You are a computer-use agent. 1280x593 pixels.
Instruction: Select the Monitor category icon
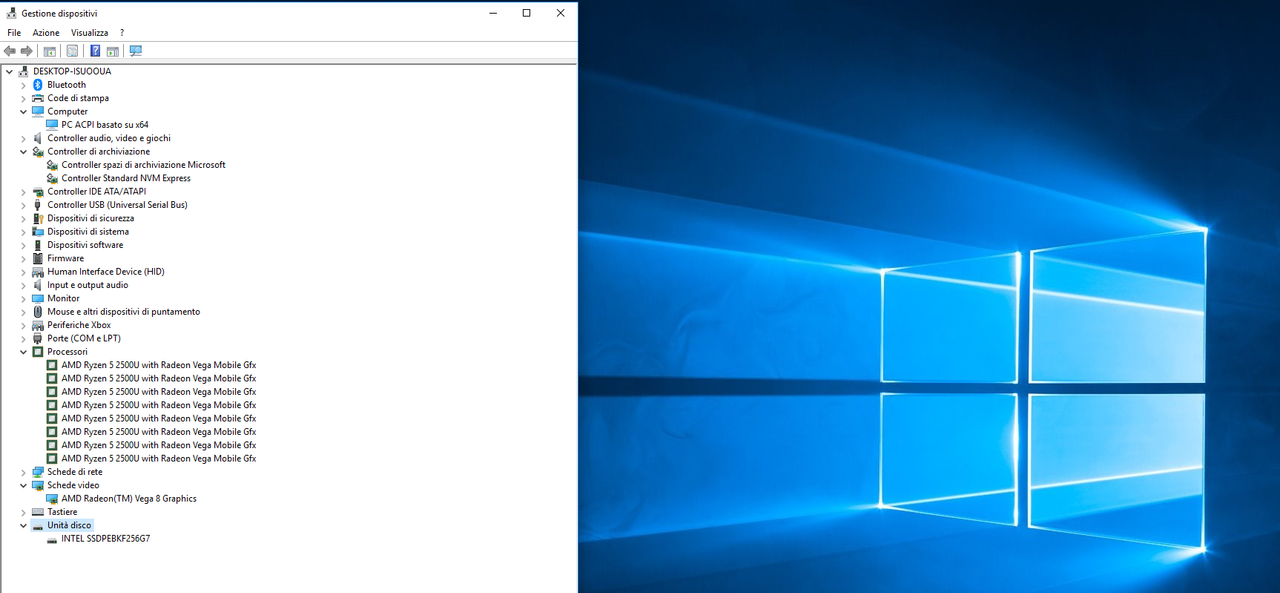point(38,298)
